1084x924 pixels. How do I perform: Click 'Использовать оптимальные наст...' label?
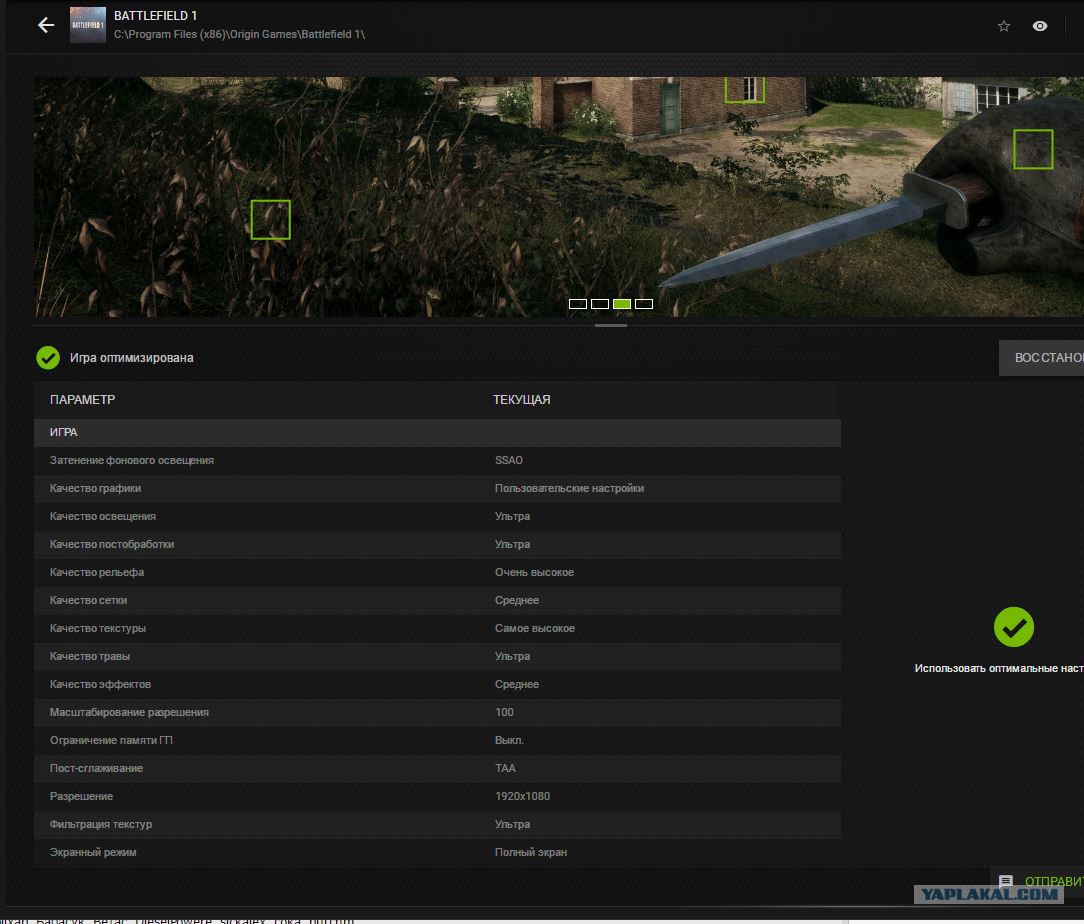tap(999, 668)
